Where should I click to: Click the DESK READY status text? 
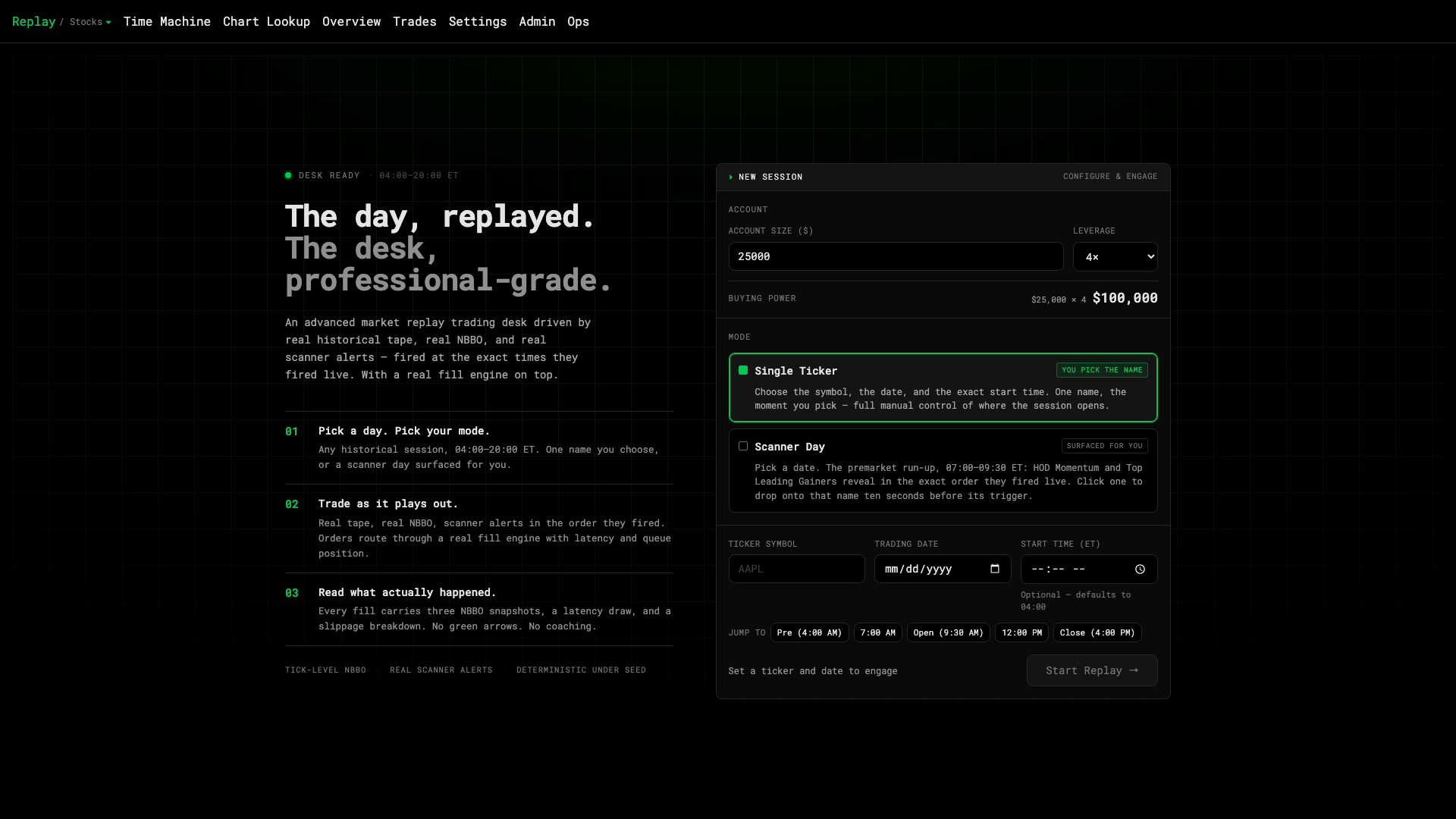point(329,175)
